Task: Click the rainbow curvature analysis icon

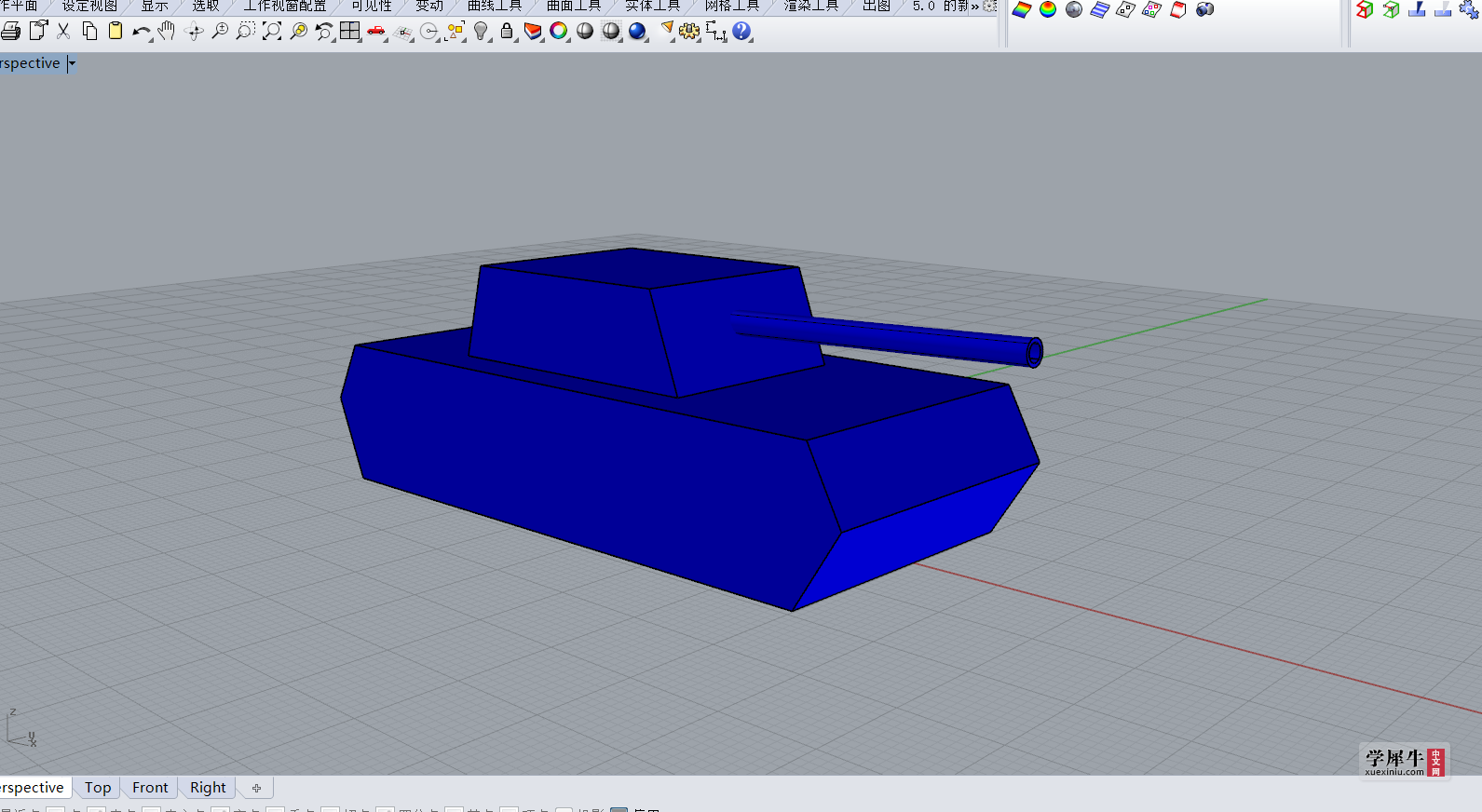Action: pos(1022,9)
